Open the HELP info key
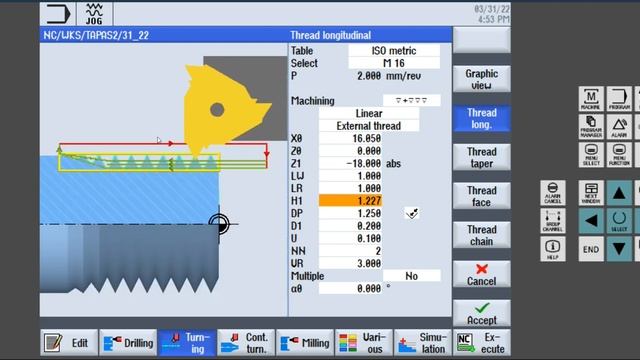 [553, 249]
